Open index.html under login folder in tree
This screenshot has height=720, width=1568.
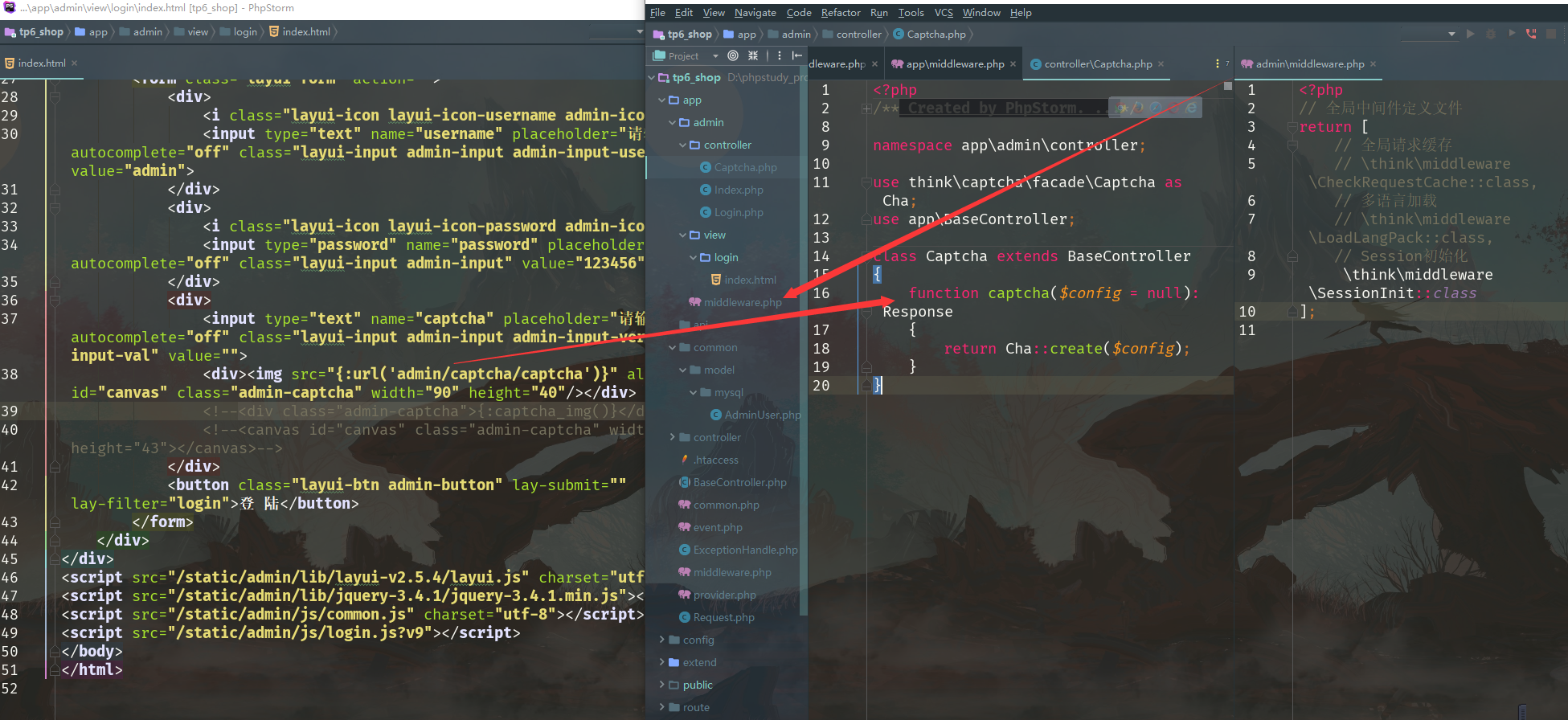750,280
